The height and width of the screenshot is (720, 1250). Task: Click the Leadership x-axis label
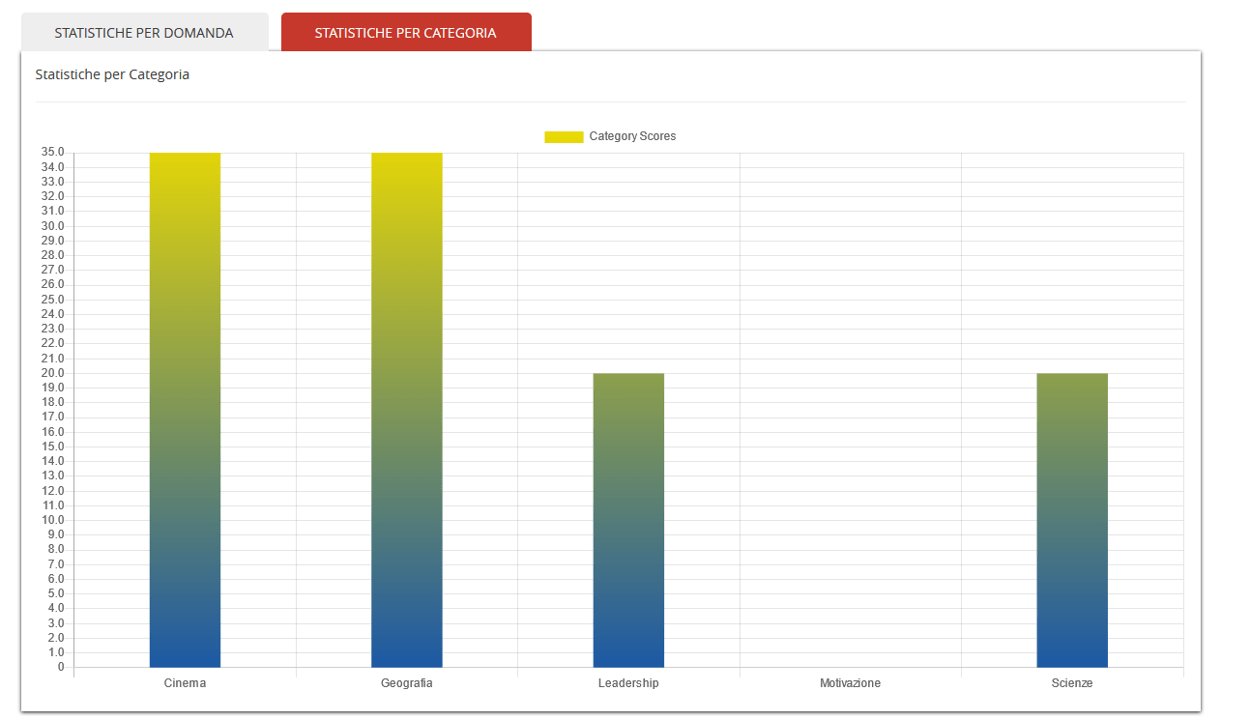tap(628, 683)
